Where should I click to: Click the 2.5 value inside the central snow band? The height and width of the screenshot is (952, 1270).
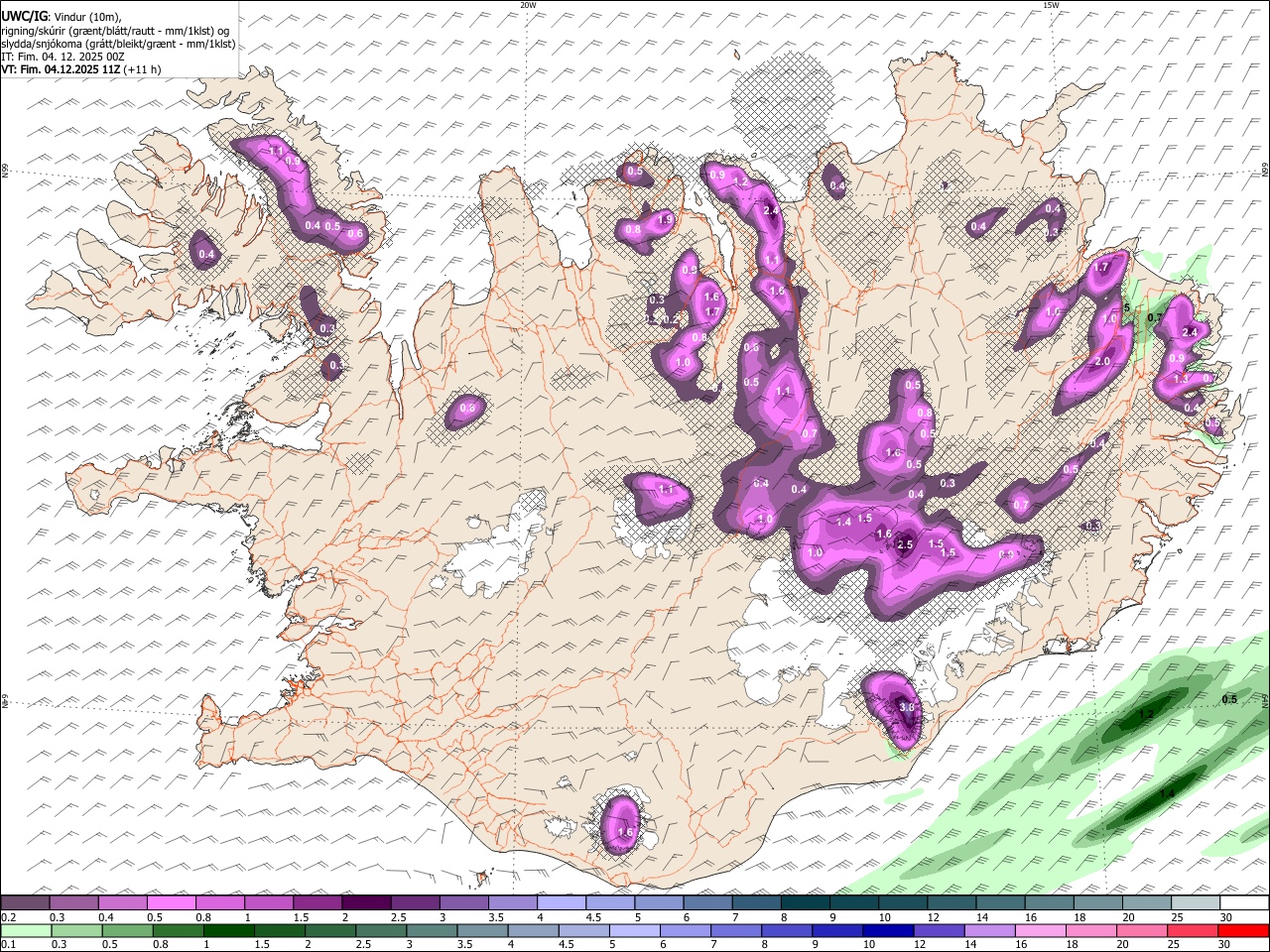[x=905, y=545]
